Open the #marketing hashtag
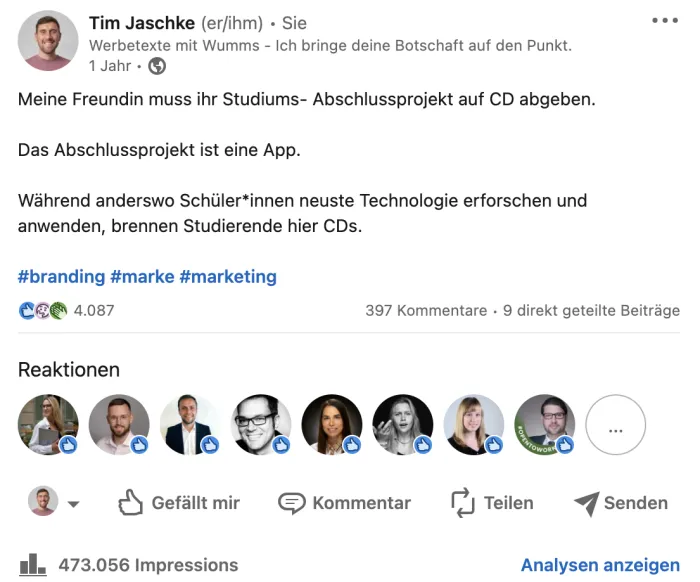The image size is (700, 582). coord(228,277)
